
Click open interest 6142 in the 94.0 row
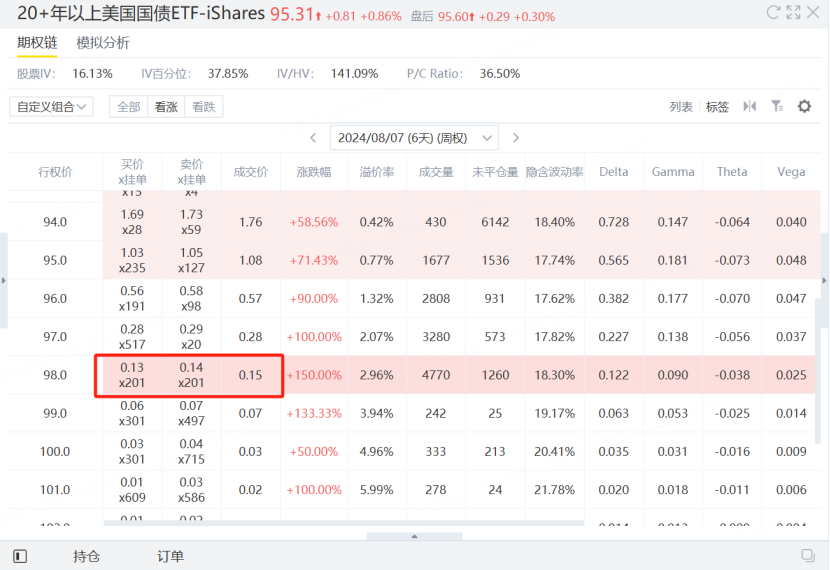495,222
